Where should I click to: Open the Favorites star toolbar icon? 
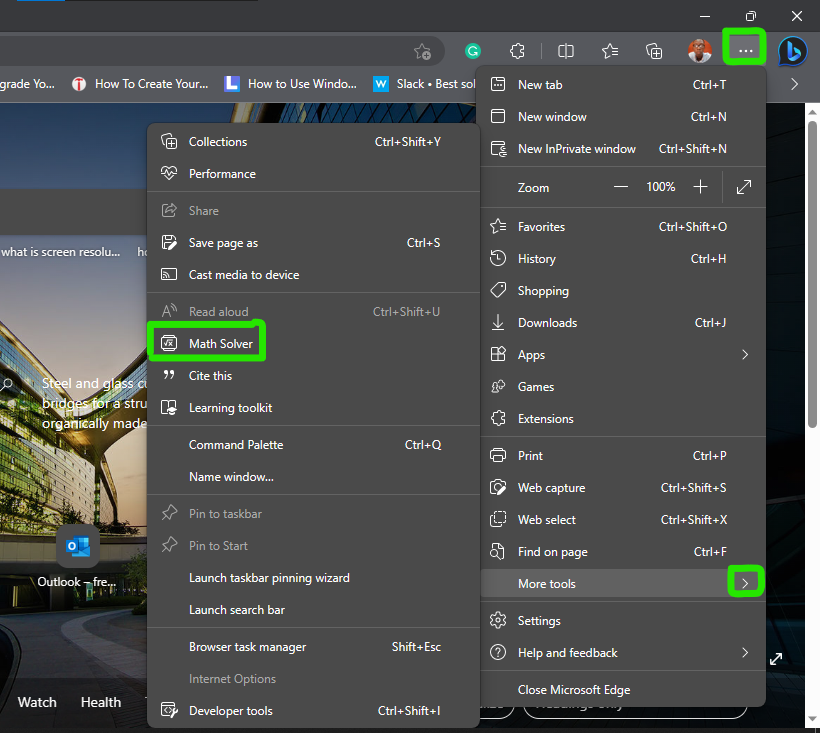tap(610, 51)
